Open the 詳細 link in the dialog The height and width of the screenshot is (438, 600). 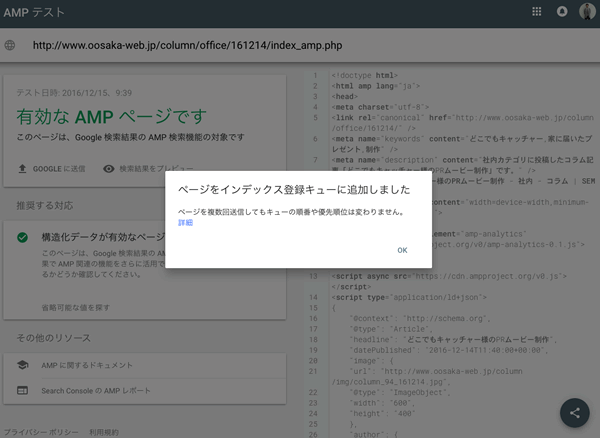point(186,223)
